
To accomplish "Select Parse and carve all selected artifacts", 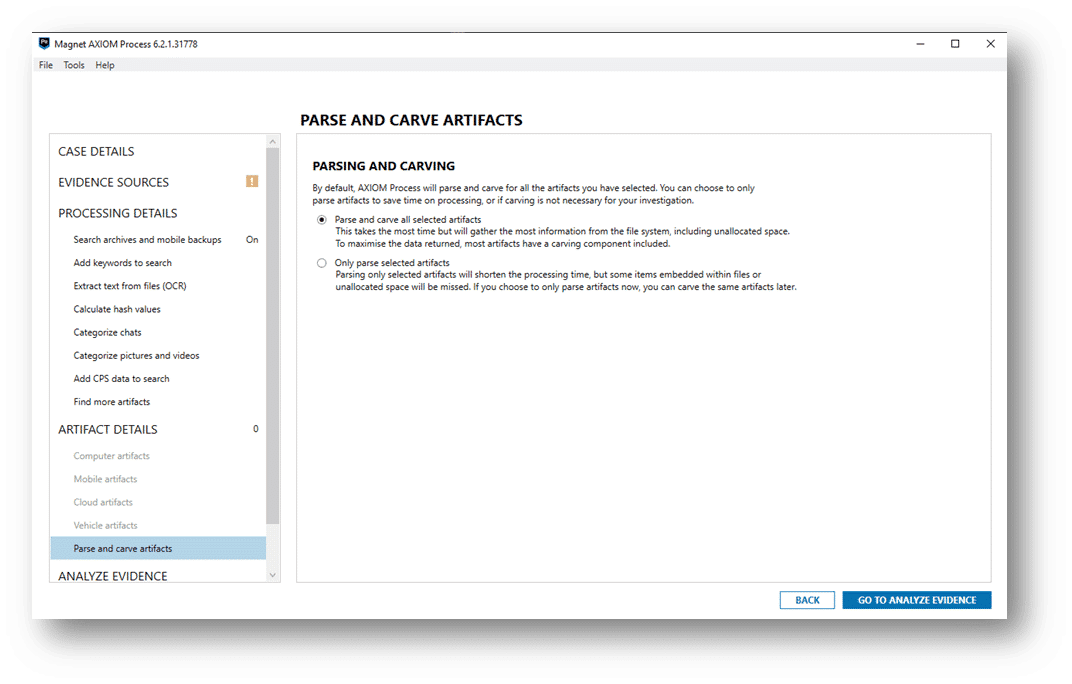I will pyautogui.click(x=321, y=220).
